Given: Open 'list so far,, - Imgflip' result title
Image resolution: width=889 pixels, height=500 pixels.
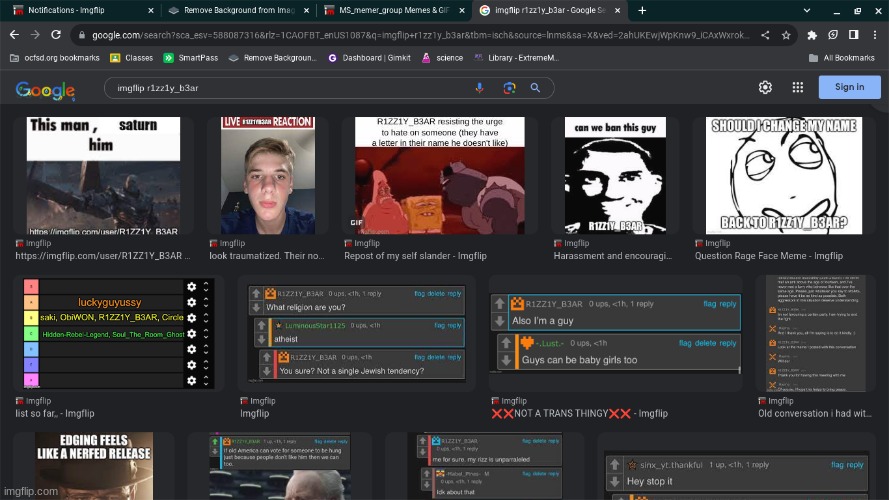Looking at the screenshot, I should [55, 413].
